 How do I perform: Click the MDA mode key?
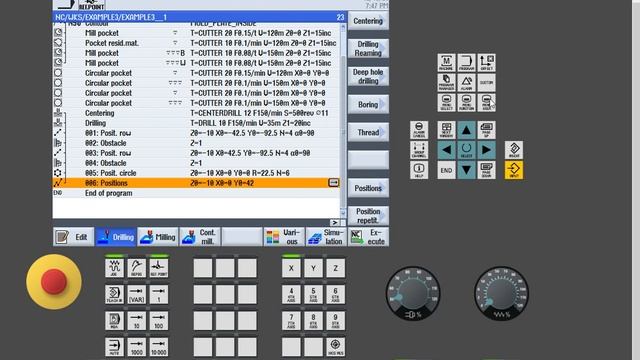click(114, 321)
